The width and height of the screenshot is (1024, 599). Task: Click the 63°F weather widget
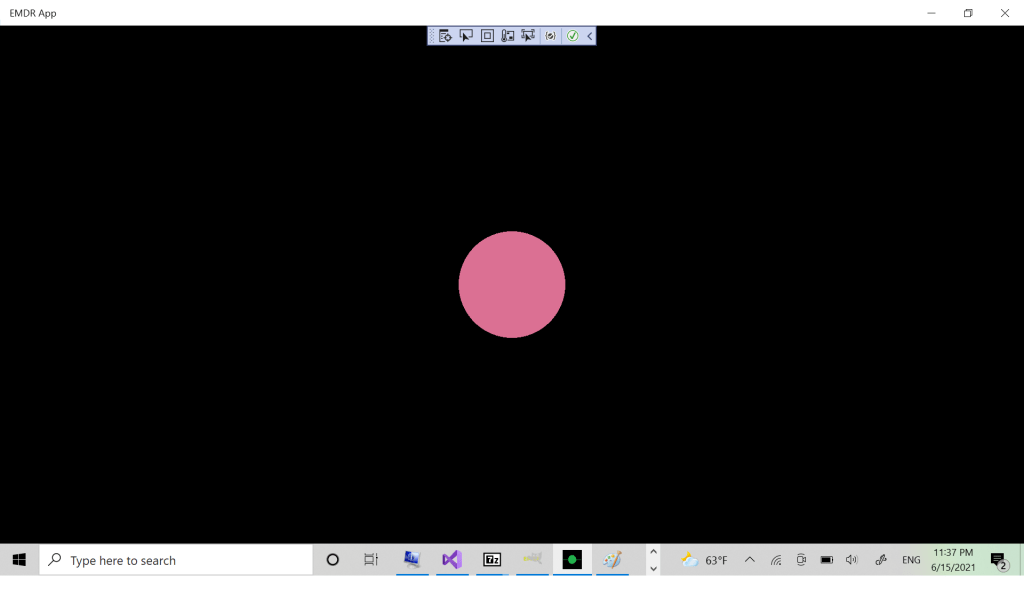(x=704, y=560)
